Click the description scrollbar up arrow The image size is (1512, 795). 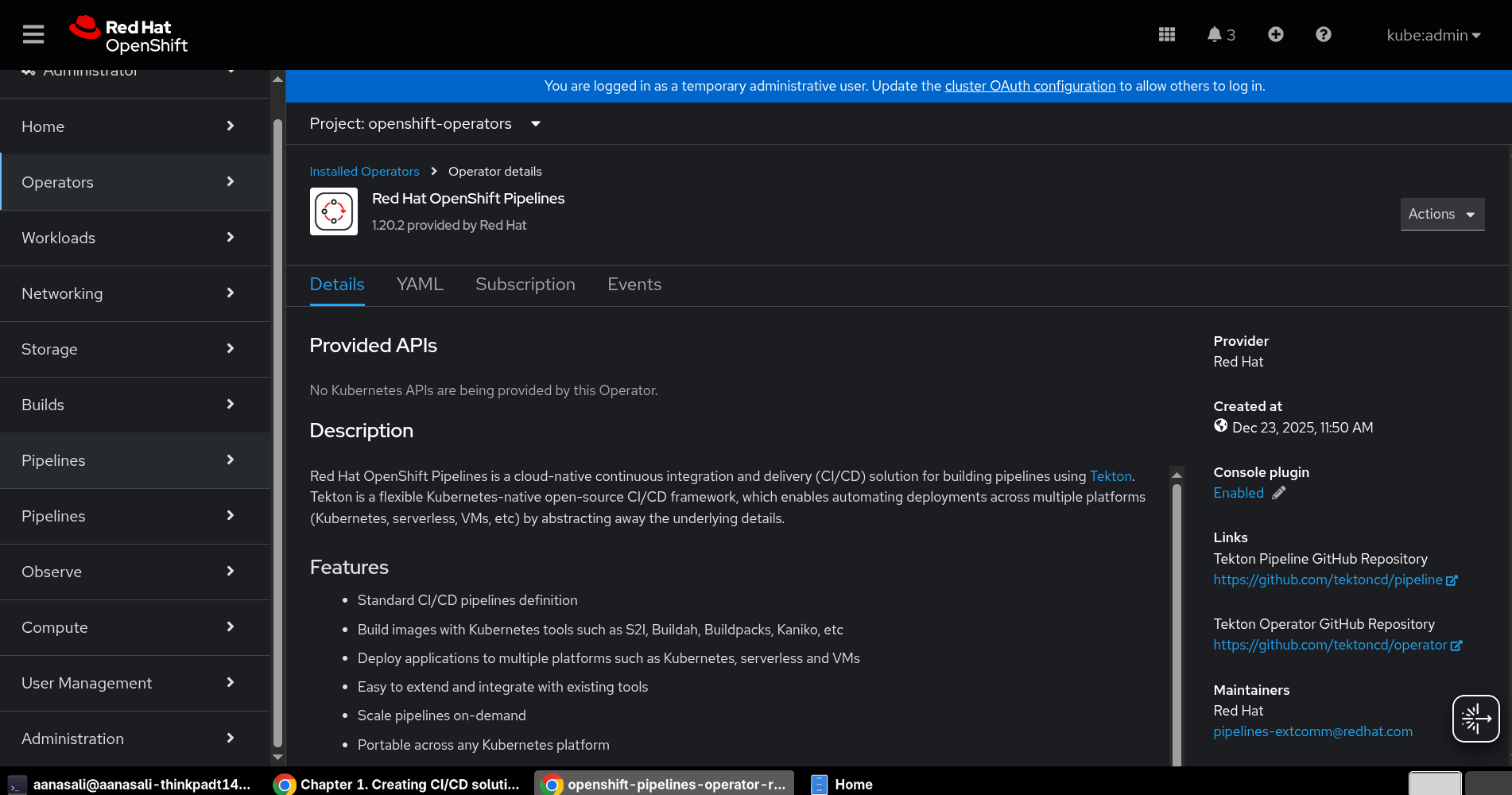click(1177, 475)
